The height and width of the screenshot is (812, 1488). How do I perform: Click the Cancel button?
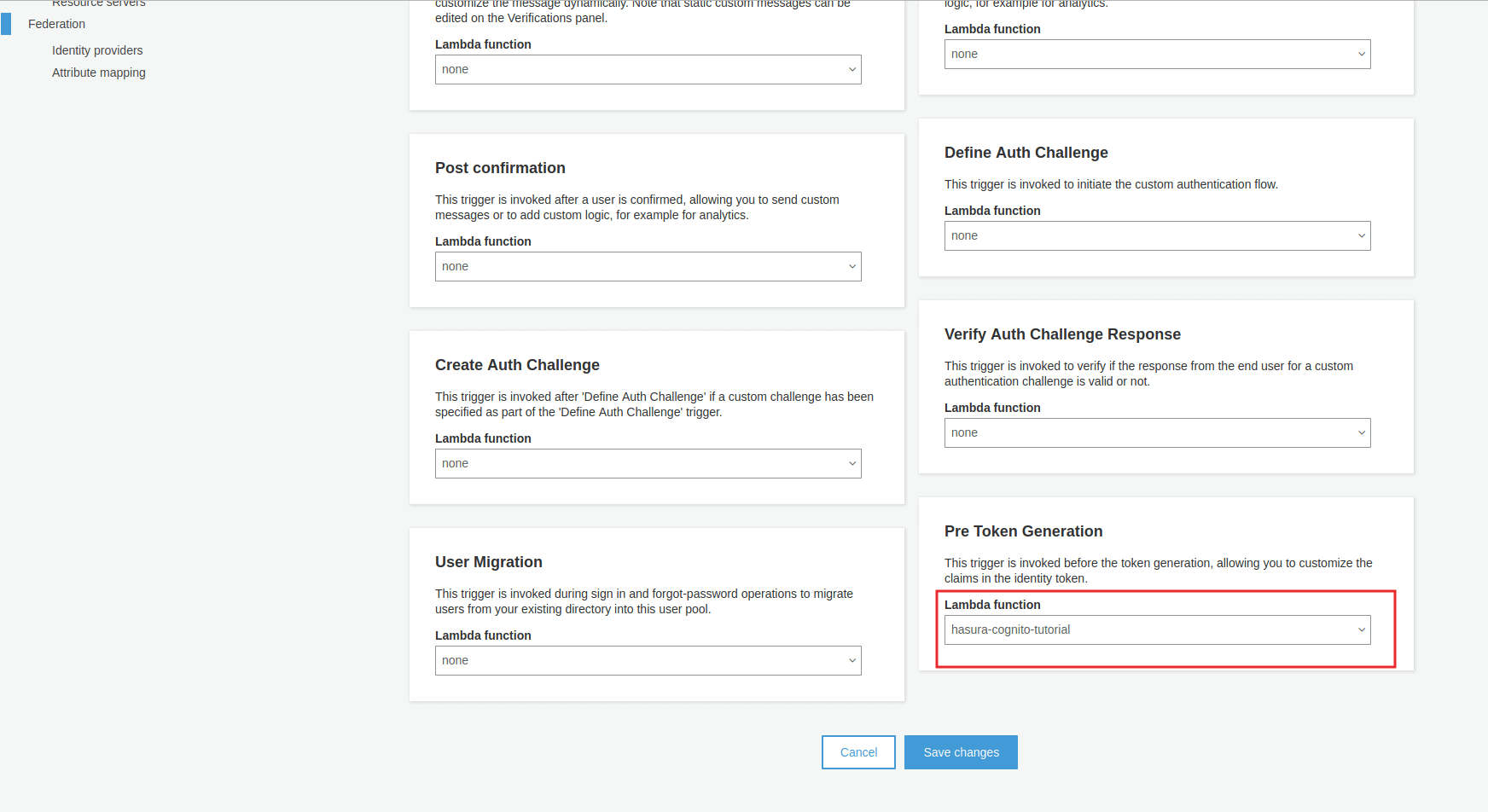[858, 752]
